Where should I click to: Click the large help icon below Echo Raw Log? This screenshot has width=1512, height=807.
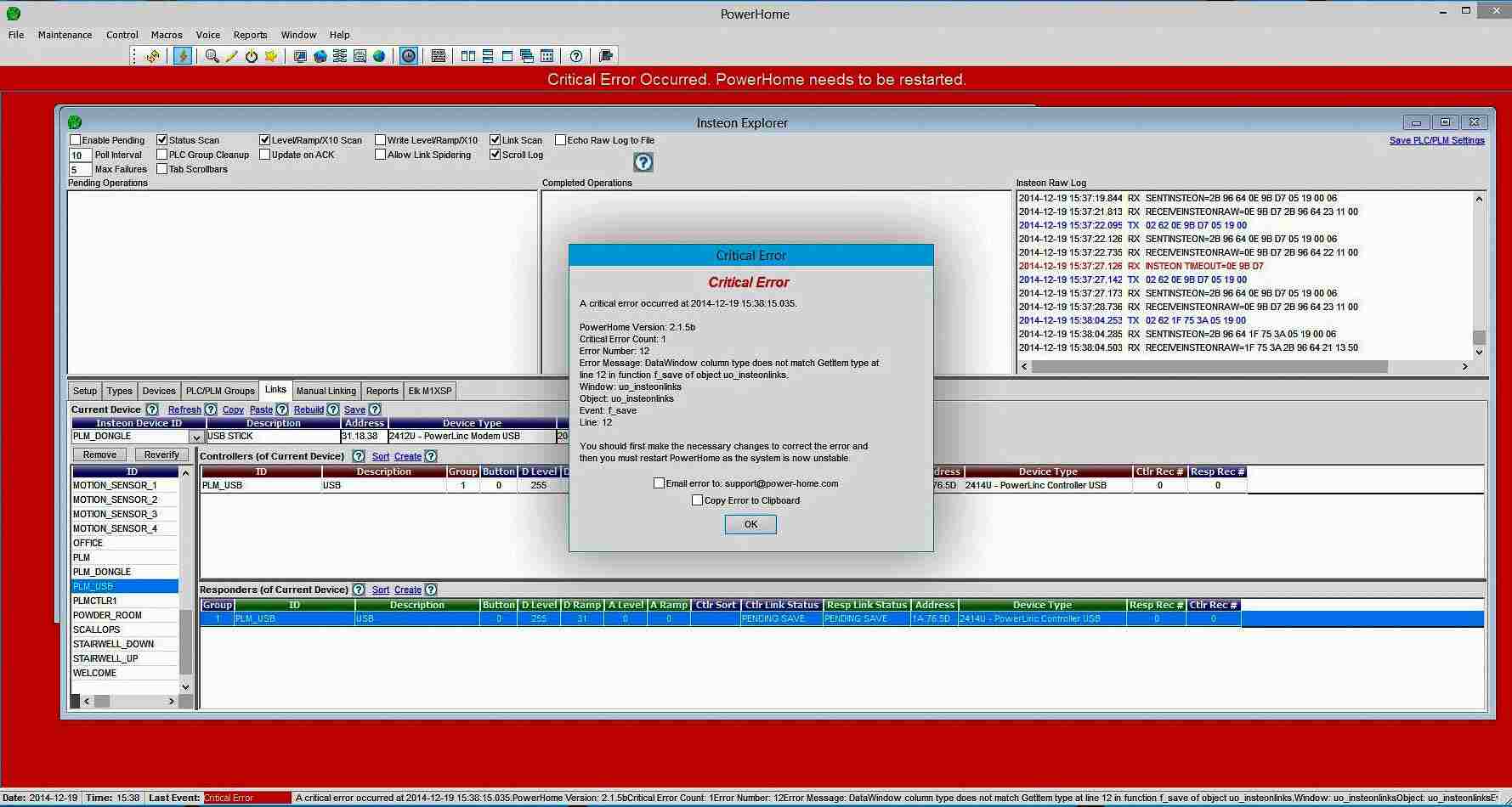[643, 162]
